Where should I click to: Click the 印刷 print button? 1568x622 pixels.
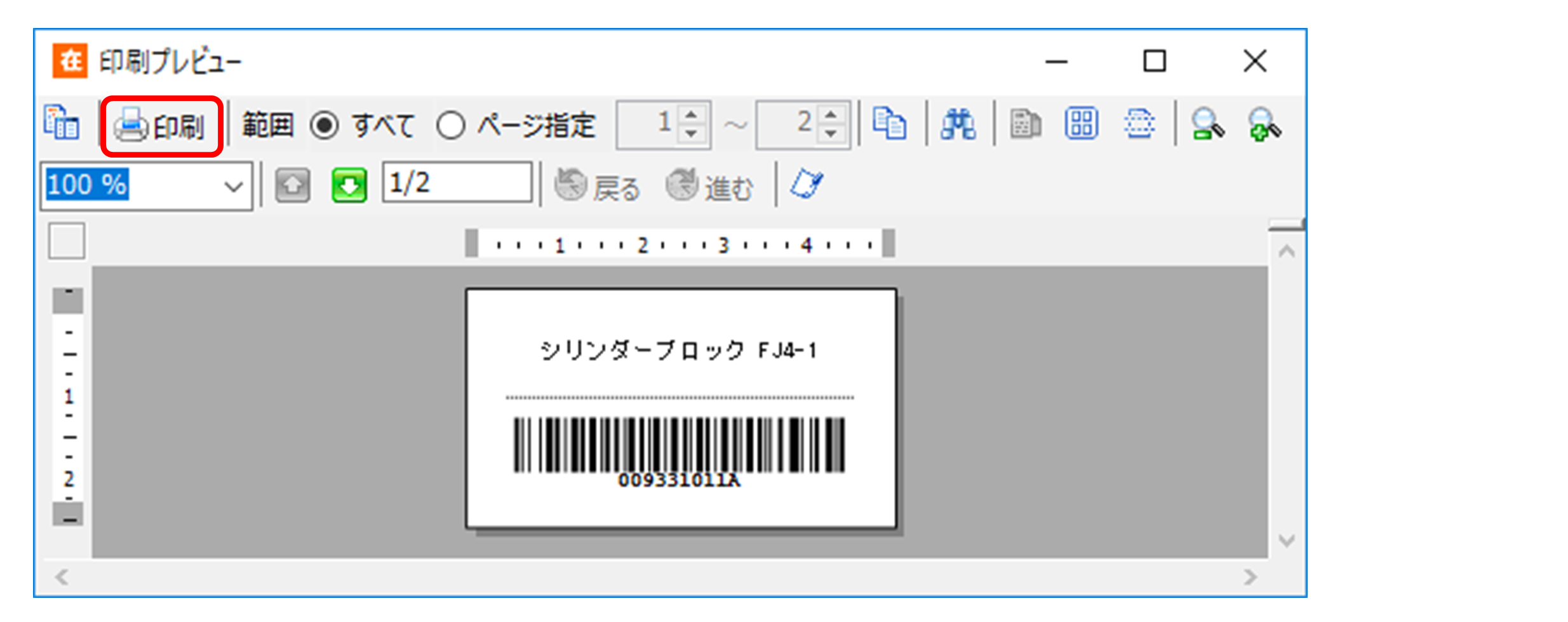click(161, 126)
